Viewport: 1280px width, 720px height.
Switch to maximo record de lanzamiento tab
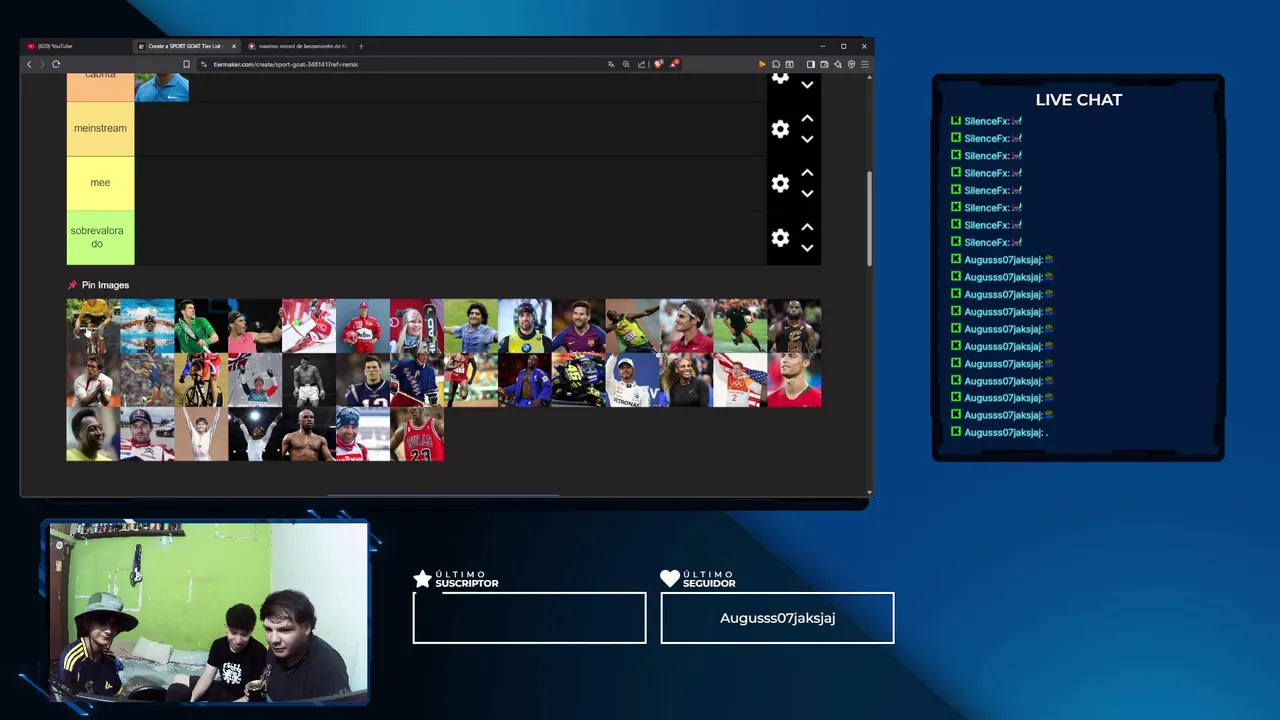(298, 46)
